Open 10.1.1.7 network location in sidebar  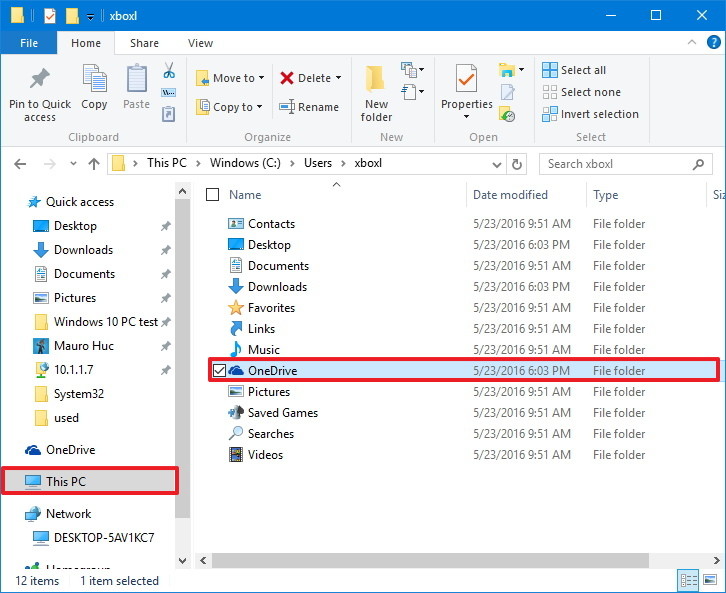click(73, 370)
